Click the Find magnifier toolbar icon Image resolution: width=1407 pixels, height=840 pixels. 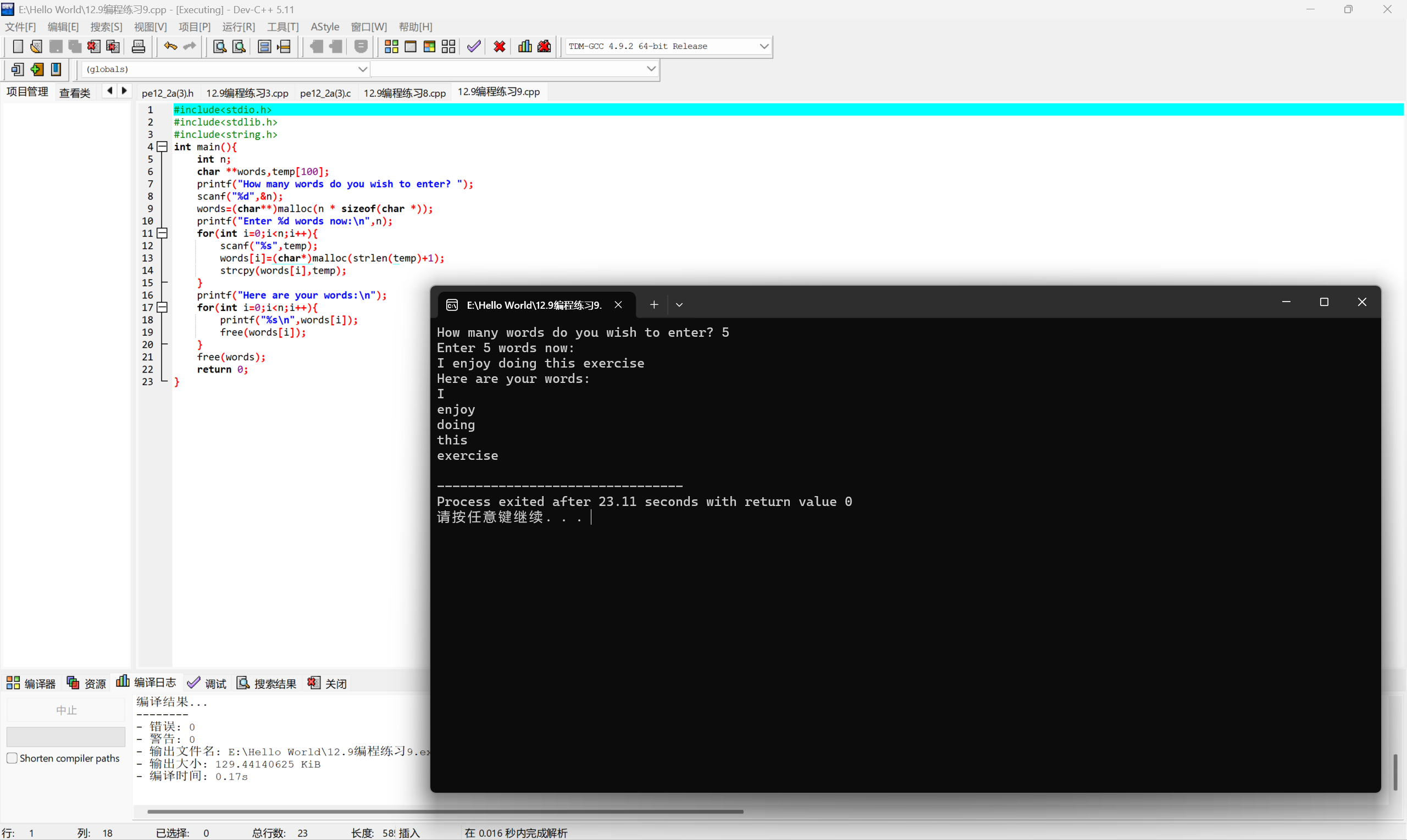220,46
